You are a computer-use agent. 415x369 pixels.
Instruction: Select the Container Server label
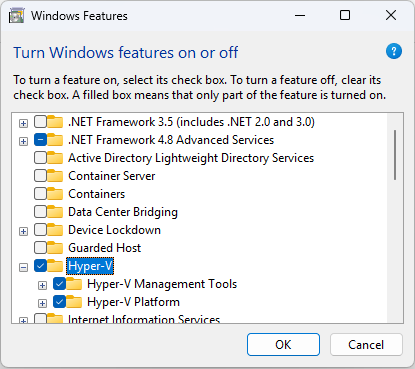112,176
